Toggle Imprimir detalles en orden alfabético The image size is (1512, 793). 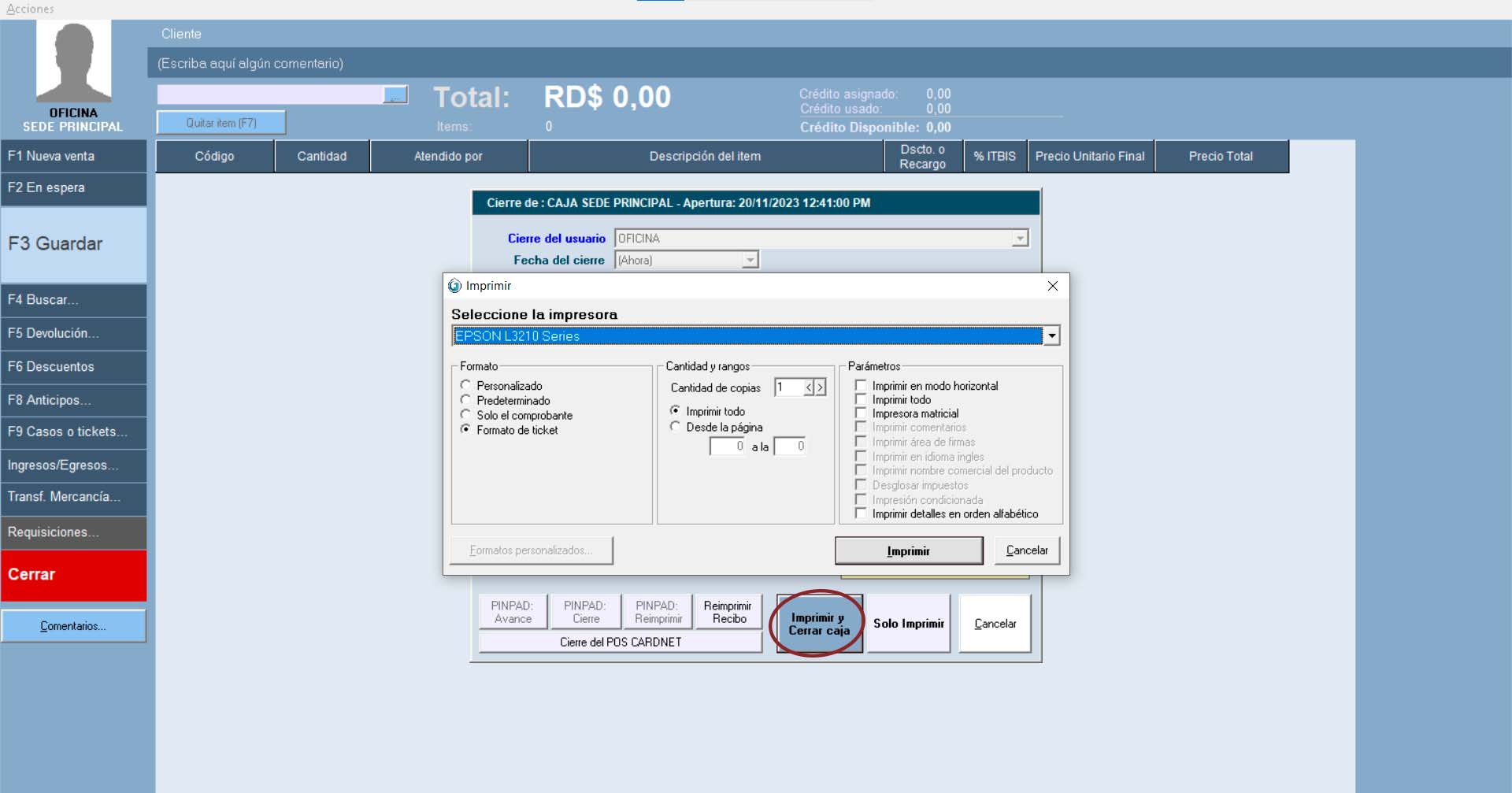click(x=861, y=513)
